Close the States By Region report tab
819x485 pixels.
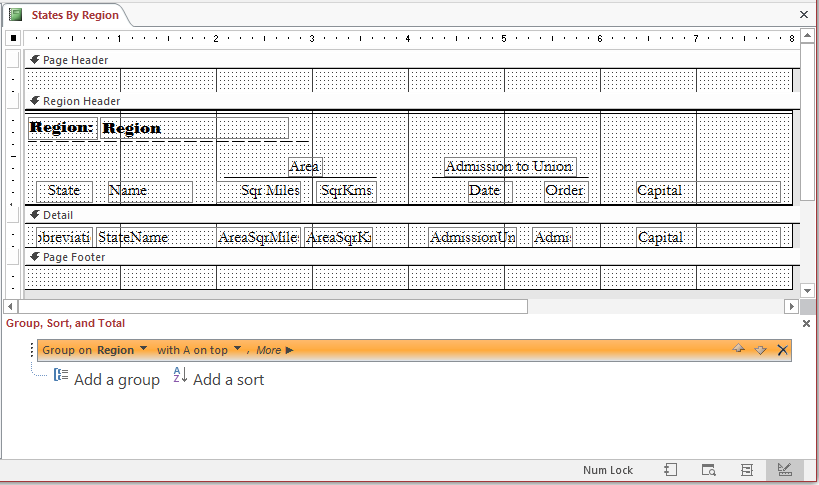coord(804,15)
